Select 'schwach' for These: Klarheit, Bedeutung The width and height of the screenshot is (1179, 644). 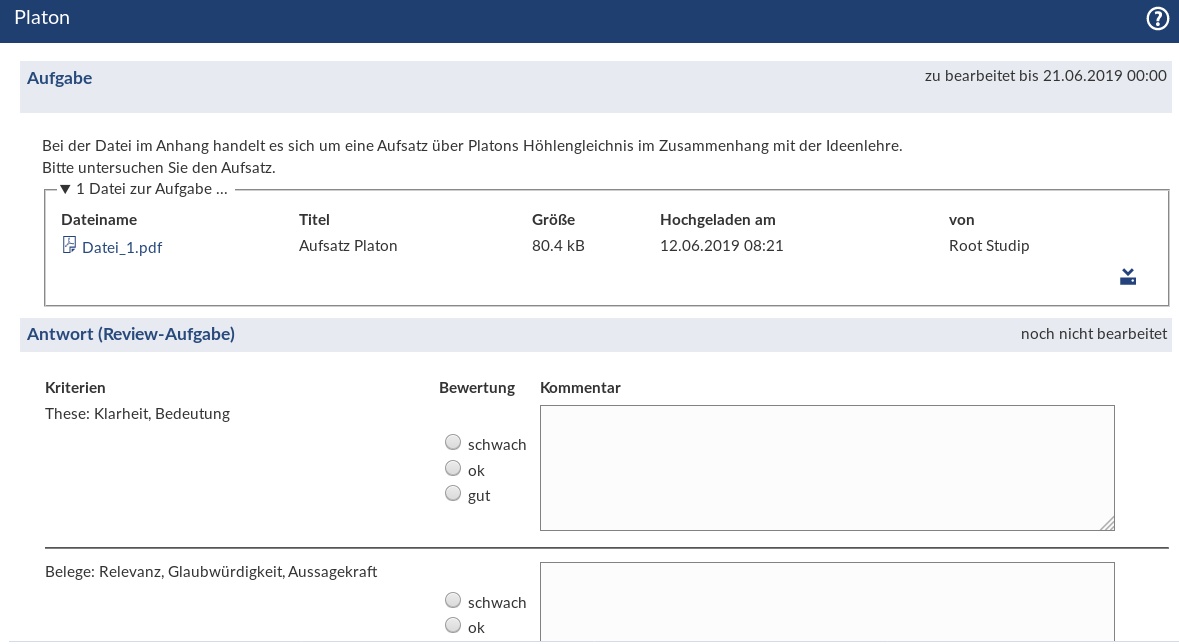pyautogui.click(x=453, y=442)
